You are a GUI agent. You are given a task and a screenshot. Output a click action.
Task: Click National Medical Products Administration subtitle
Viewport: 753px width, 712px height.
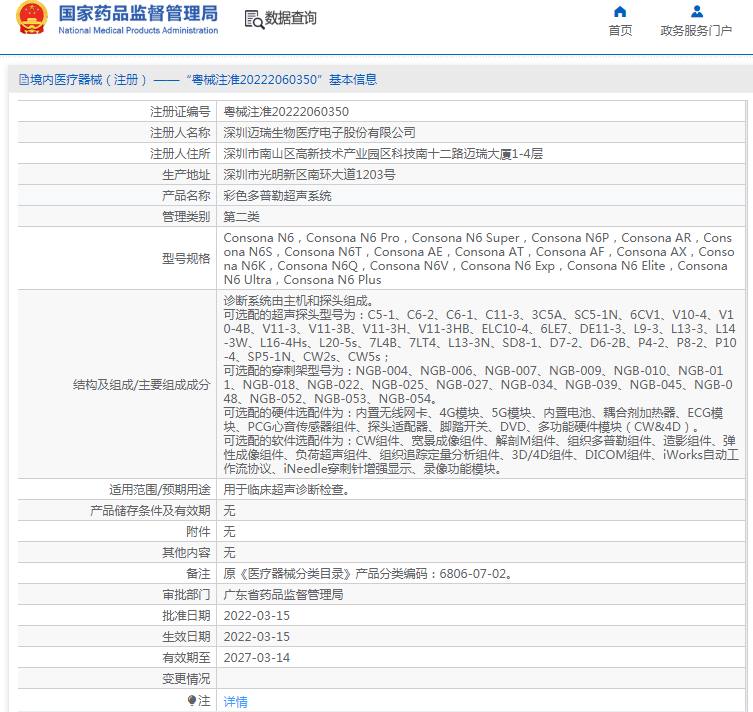138,30
